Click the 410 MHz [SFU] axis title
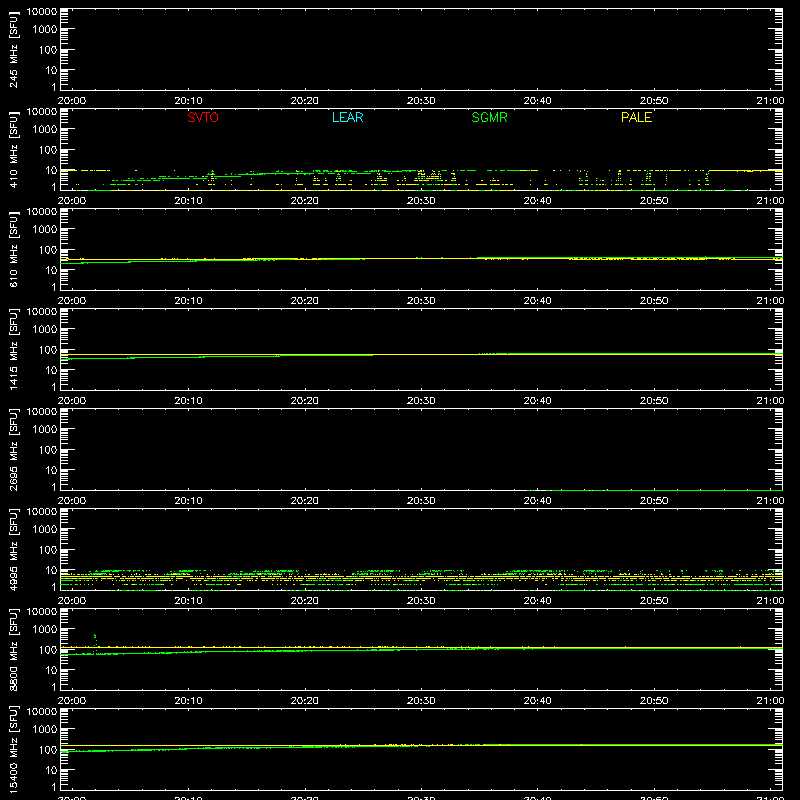The width and height of the screenshot is (800, 800). 13,149
